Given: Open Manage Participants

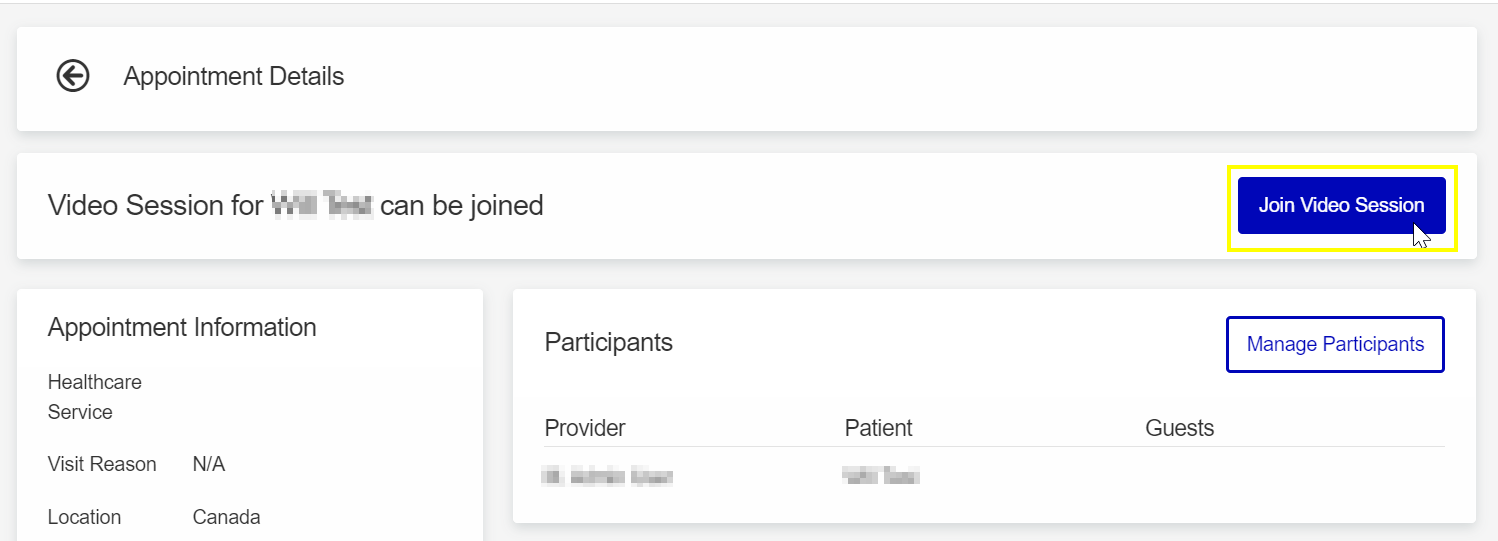Looking at the screenshot, I should click(x=1335, y=344).
